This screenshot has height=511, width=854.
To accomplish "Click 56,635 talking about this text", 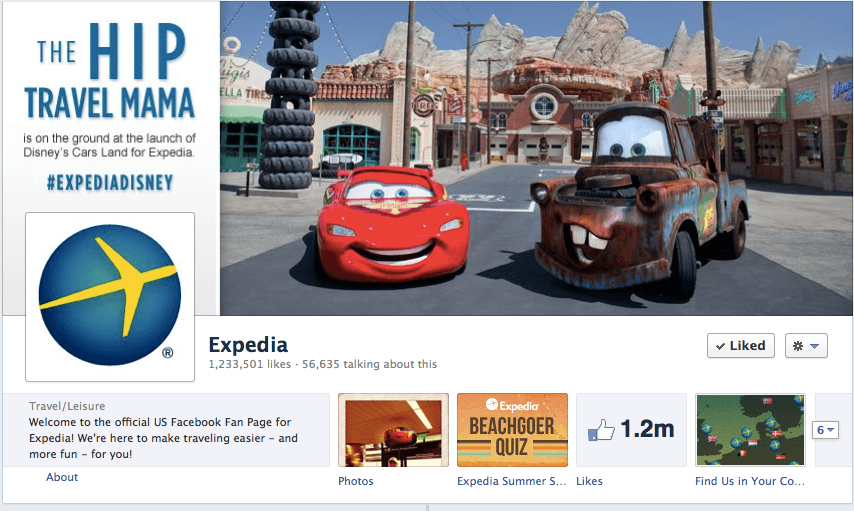I will pyautogui.click(x=369, y=364).
